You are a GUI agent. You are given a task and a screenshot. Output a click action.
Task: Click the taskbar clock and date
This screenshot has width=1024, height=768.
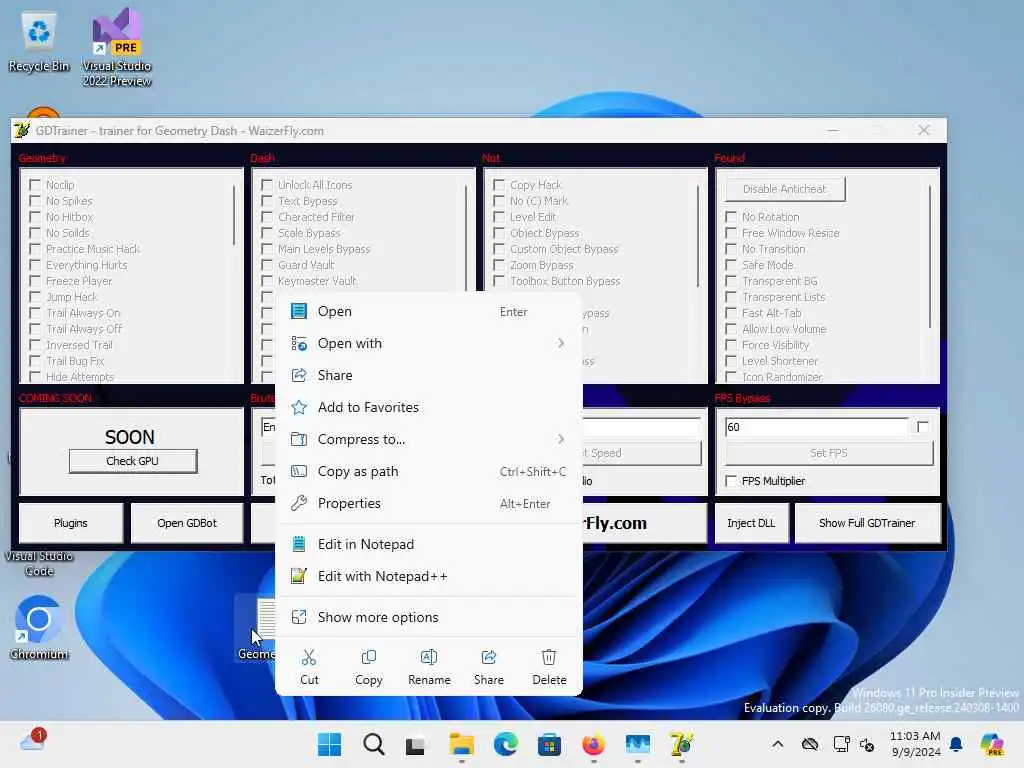point(915,744)
